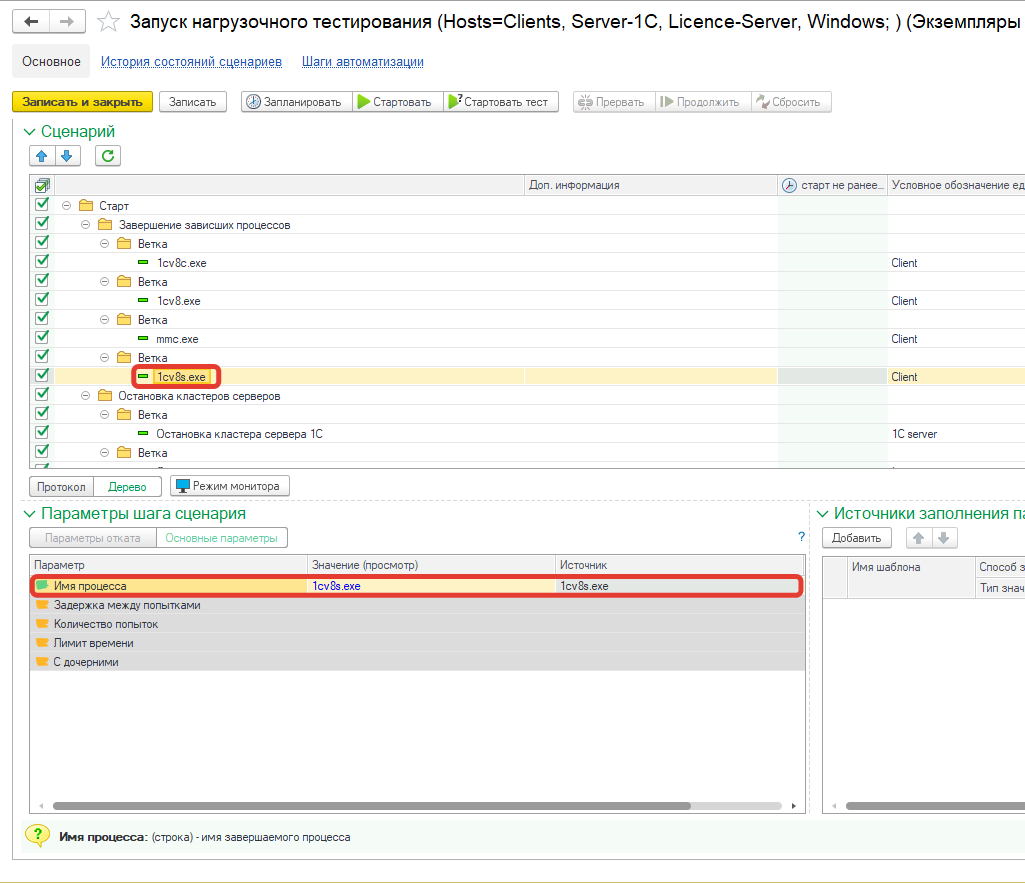Switch to Режим монитора view

[230, 486]
